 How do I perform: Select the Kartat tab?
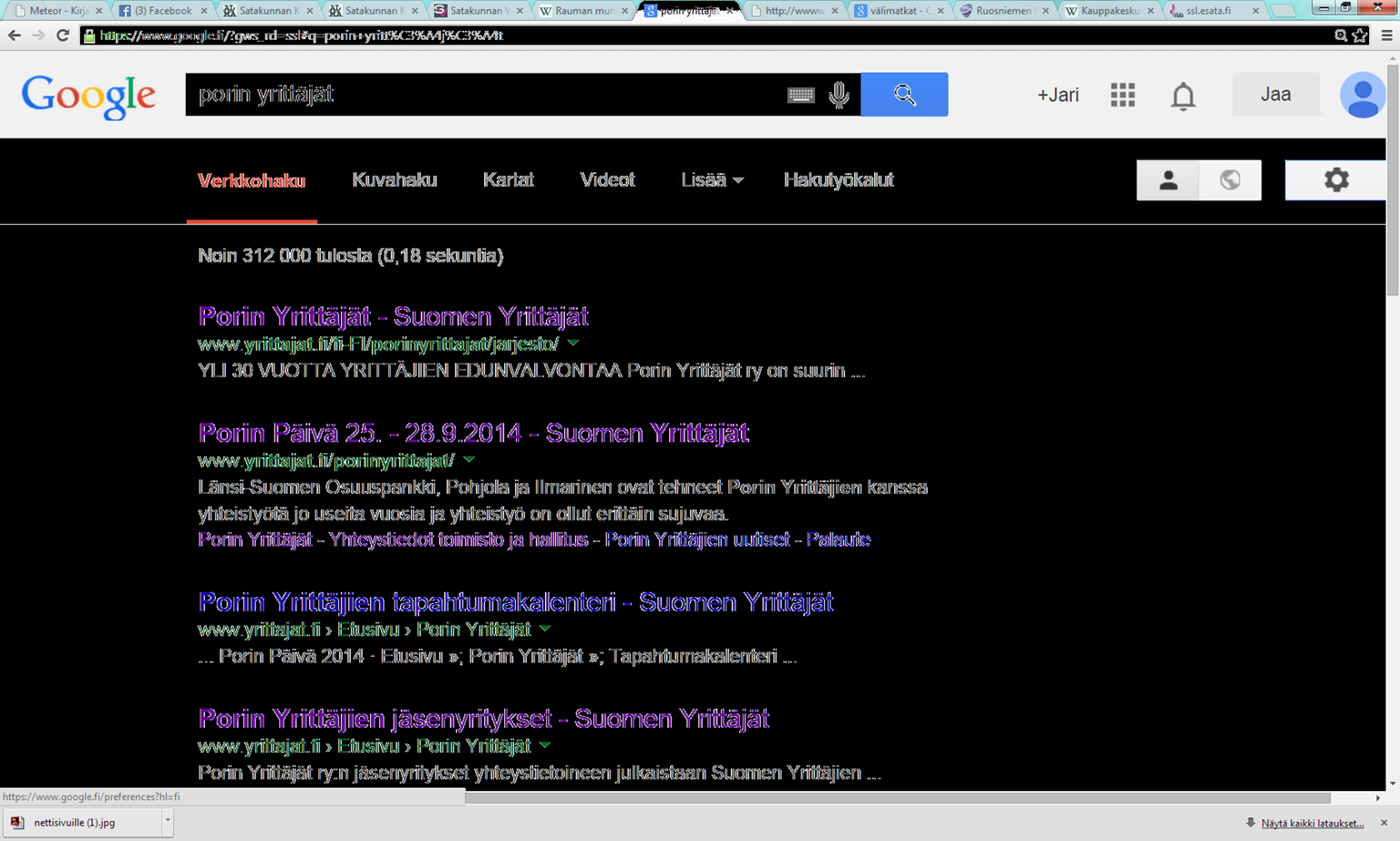509,179
